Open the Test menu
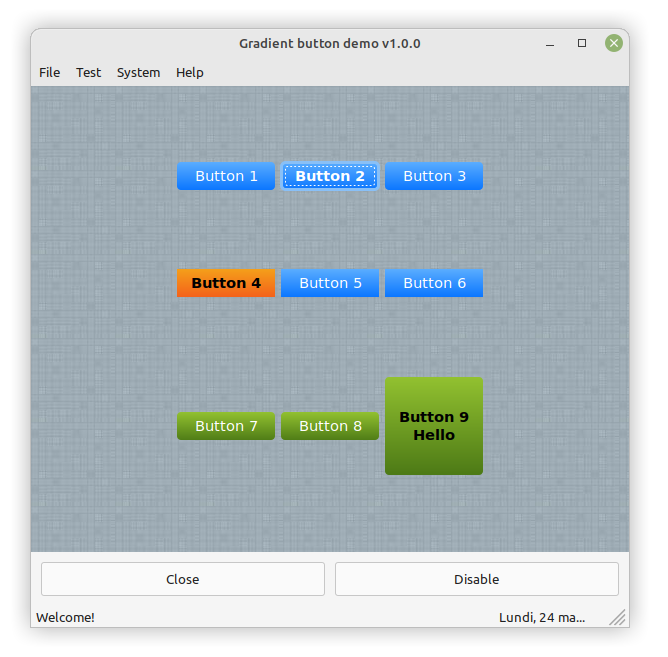The width and height of the screenshot is (668, 657). coord(88,72)
